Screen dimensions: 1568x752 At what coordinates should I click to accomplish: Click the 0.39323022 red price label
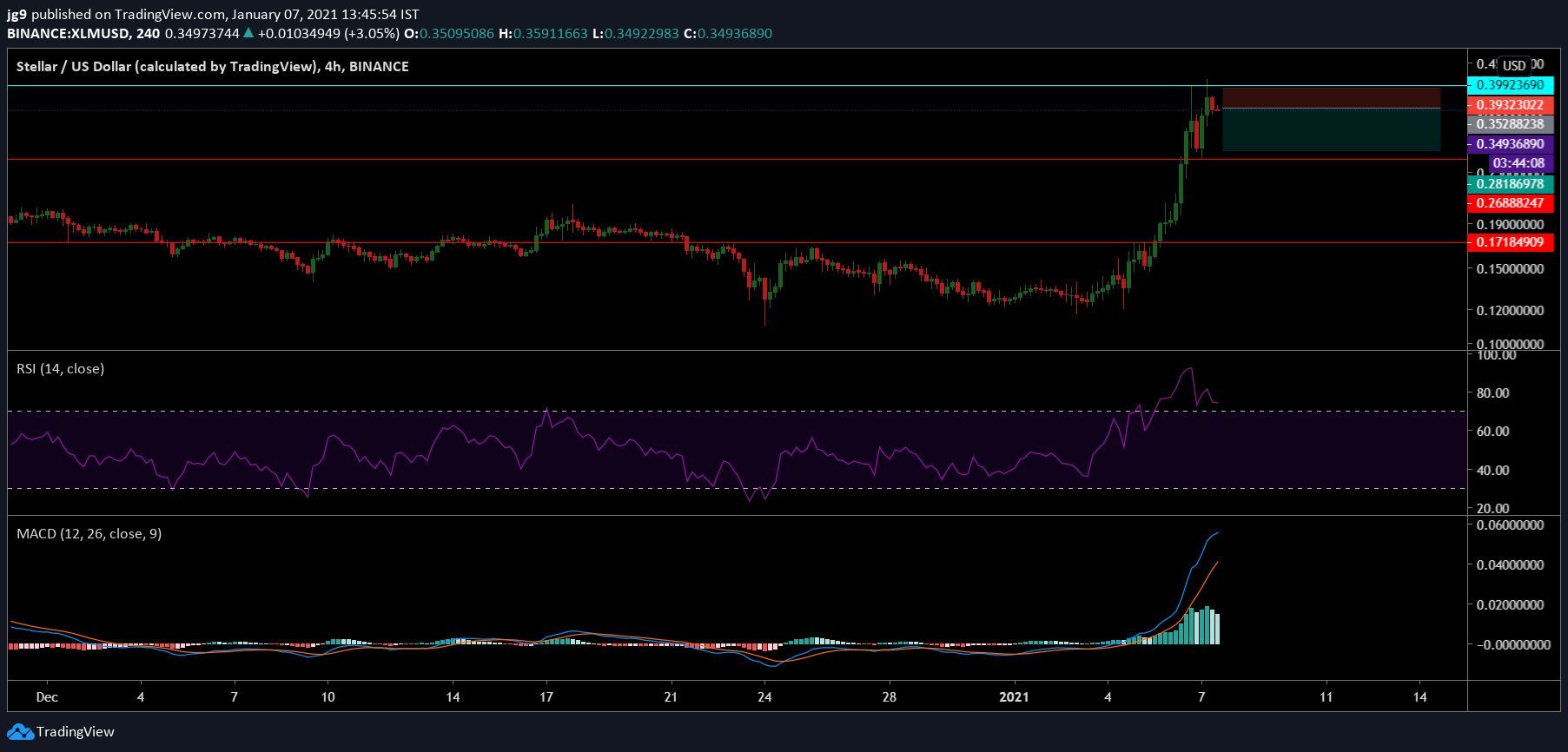coord(1510,105)
